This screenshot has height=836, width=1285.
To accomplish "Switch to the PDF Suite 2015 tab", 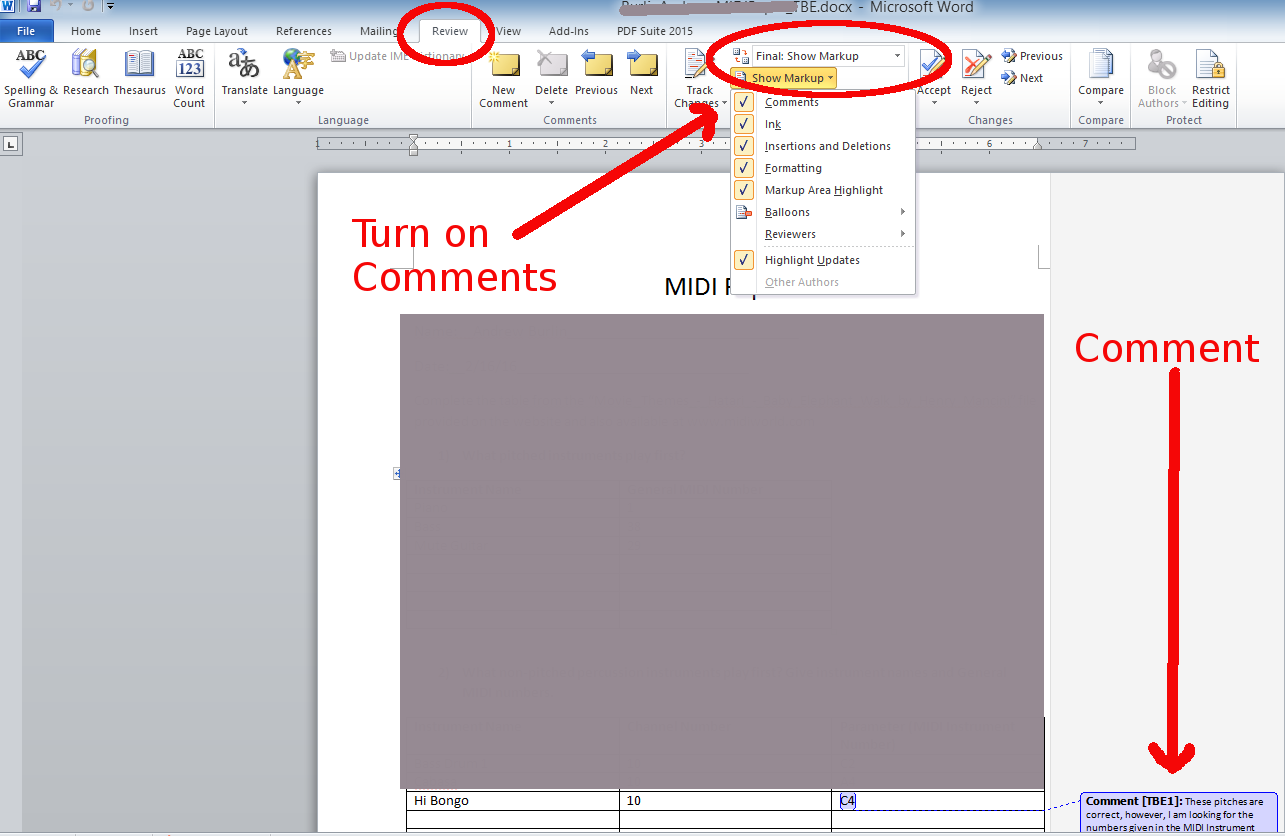I will (655, 31).
